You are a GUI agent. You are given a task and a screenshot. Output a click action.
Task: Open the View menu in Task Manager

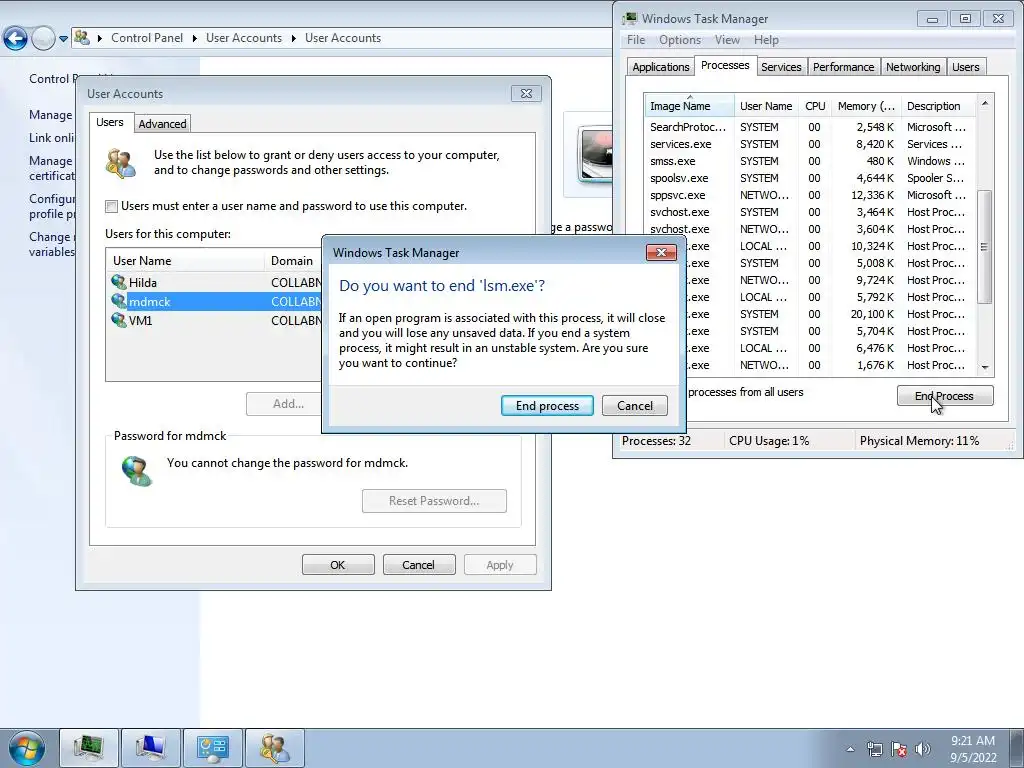tap(727, 40)
